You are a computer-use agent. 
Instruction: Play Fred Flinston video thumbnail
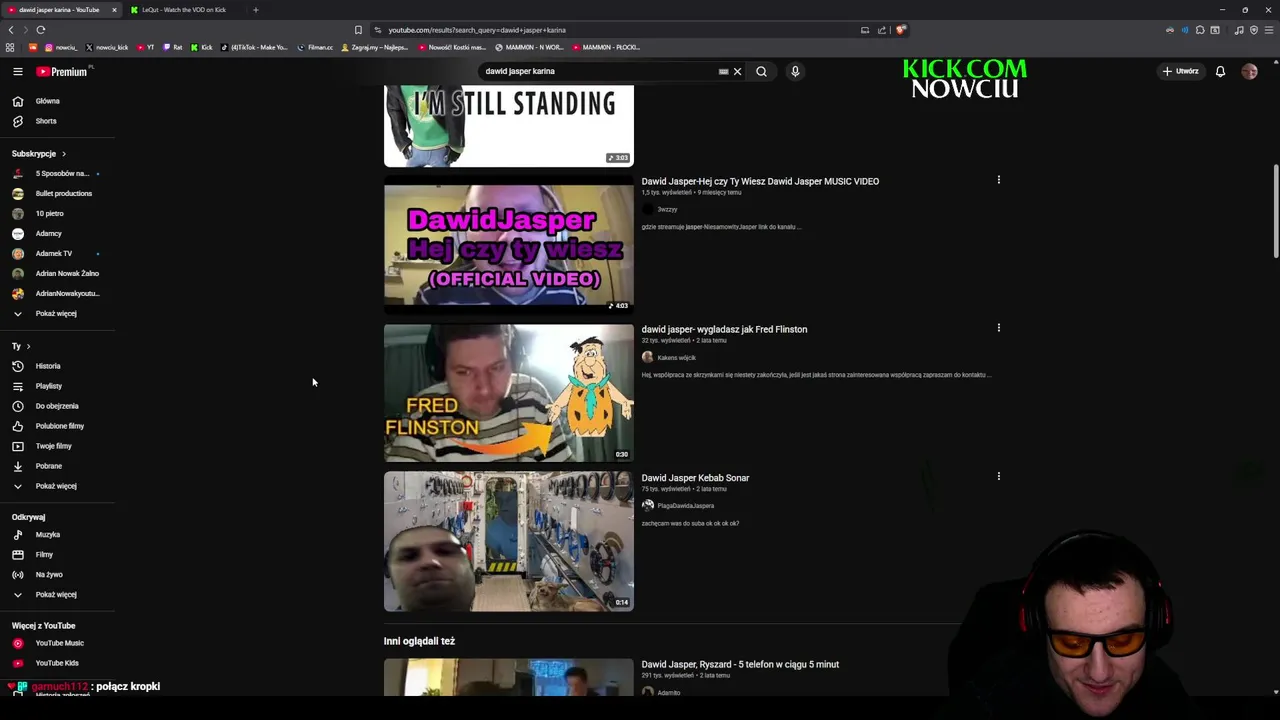tap(508, 393)
